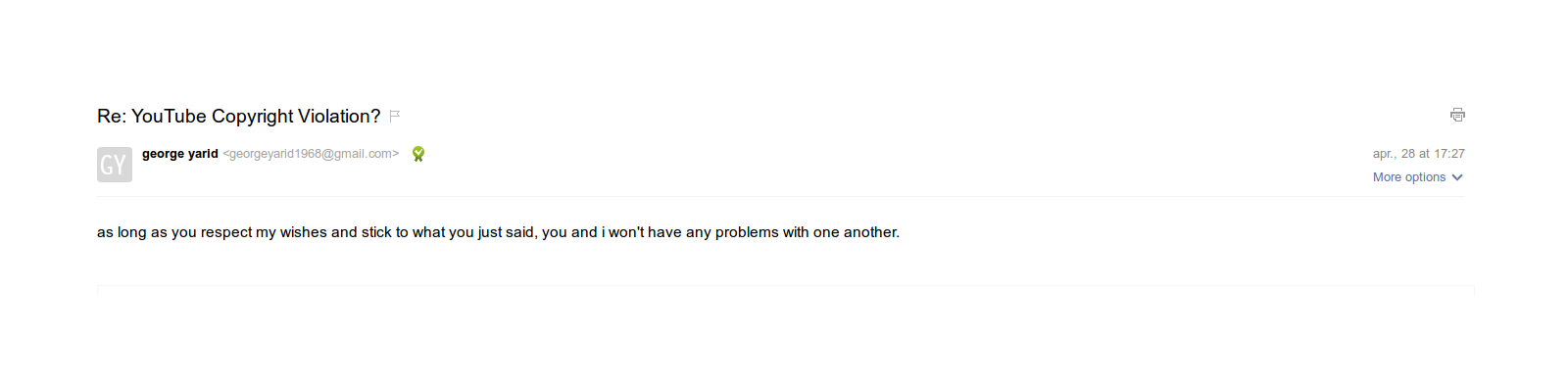
Task: Select the georgeyarid1968@gmail.com address
Action: point(311,154)
